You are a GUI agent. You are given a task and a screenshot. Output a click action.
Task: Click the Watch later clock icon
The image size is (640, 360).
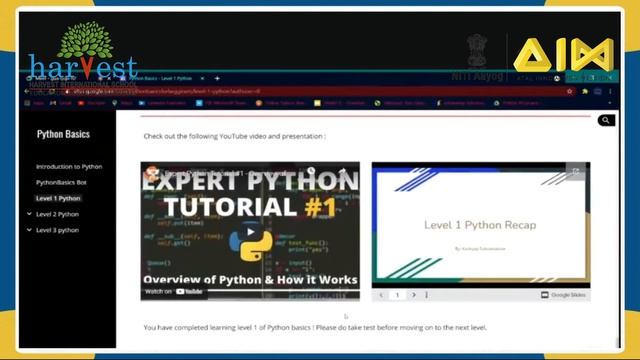pyautogui.click(x=311, y=171)
